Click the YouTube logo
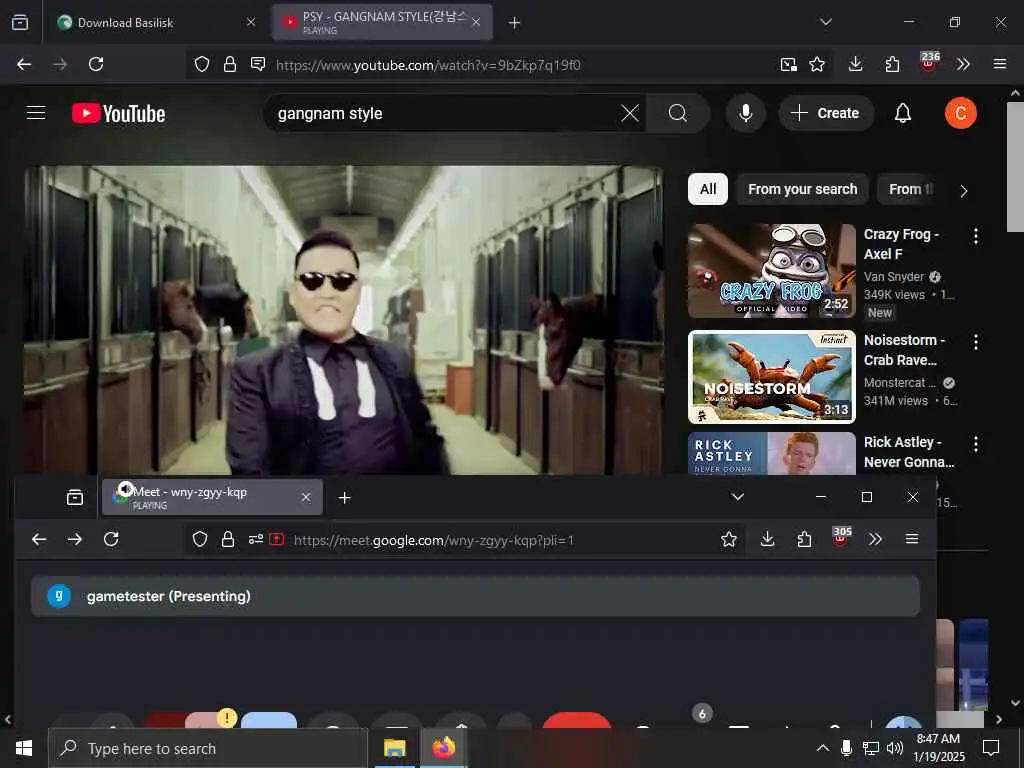The image size is (1024, 768). click(x=119, y=114)
